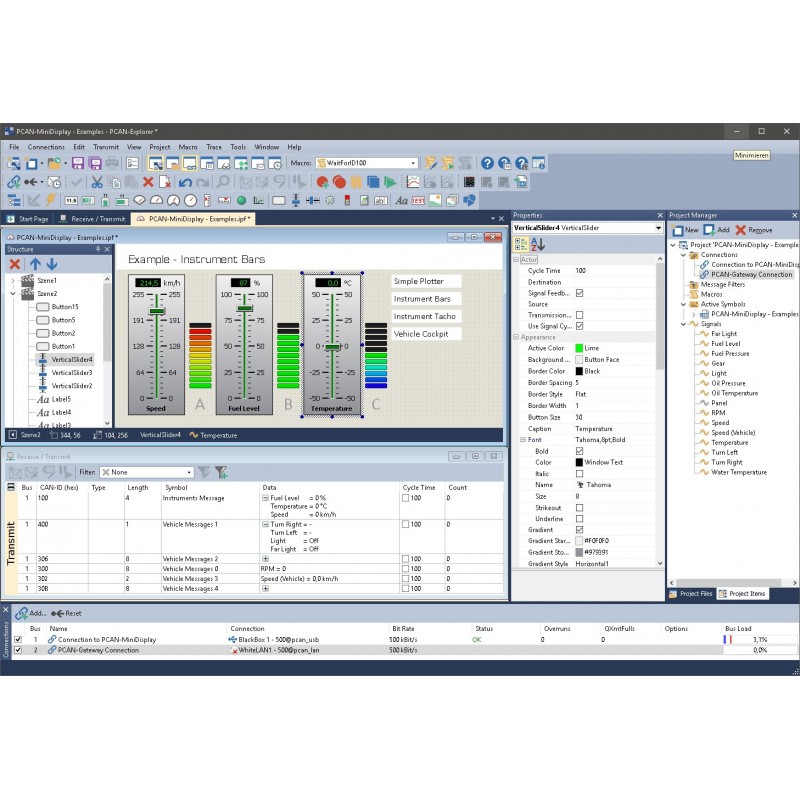Viewport: 800px width, 800px height.
Task: Click the Undo arrow icon
Action: pos(185,182)
